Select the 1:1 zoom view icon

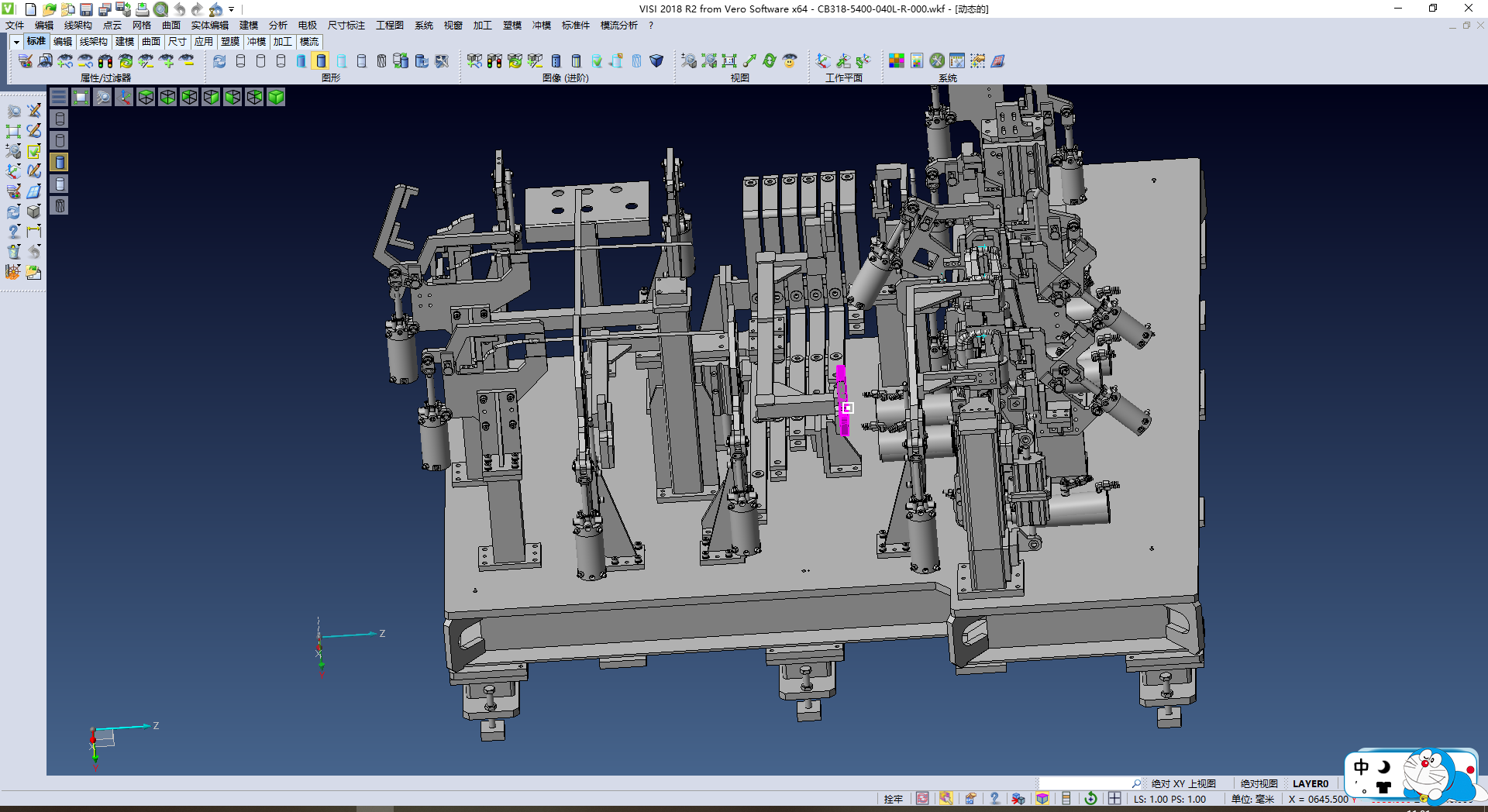728,61
